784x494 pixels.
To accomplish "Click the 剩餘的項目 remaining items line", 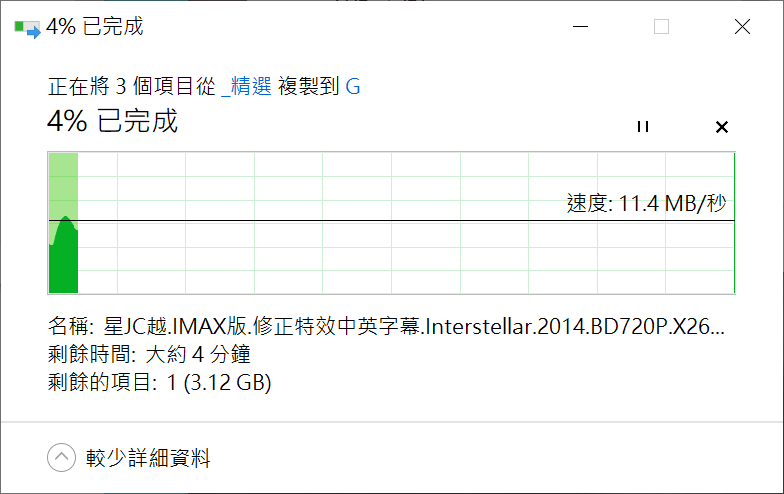I will coord(160,381).
